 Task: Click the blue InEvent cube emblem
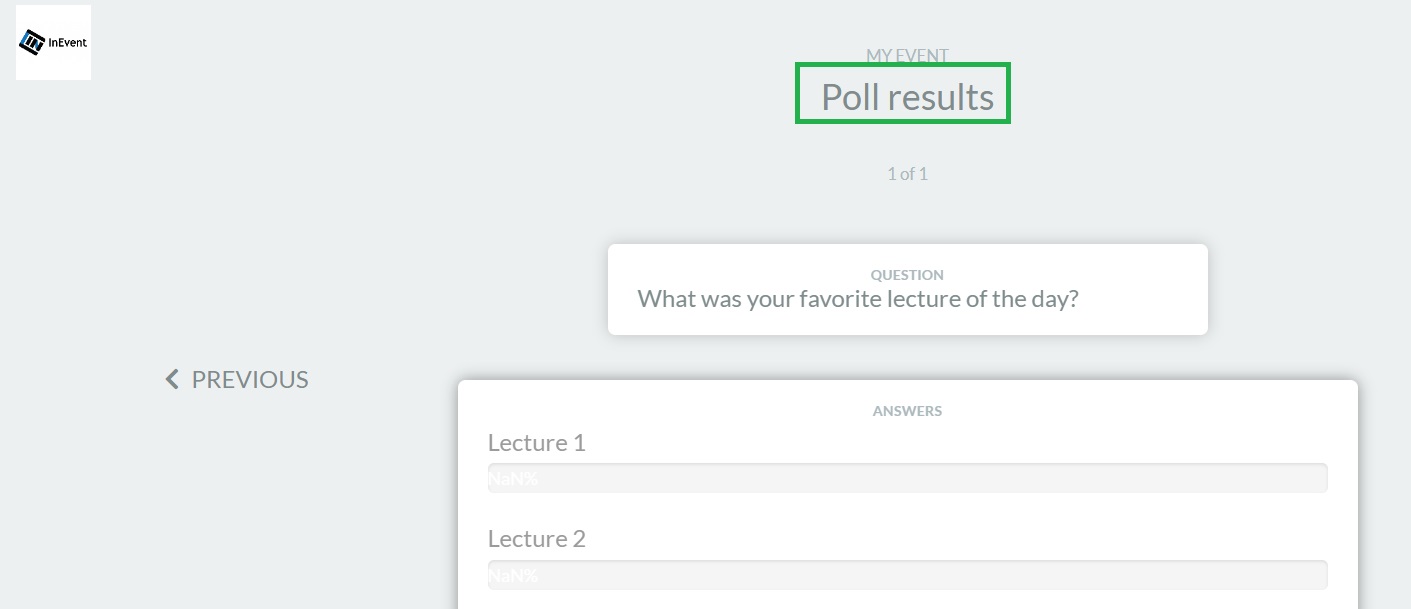tap(33, 42)
